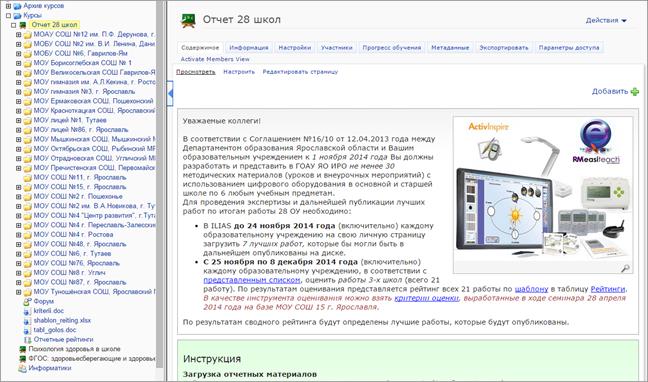The height and width of the screenshot is (382, 648).
Task: Open the Прогресс обучения tab
Action: [391, 48]
